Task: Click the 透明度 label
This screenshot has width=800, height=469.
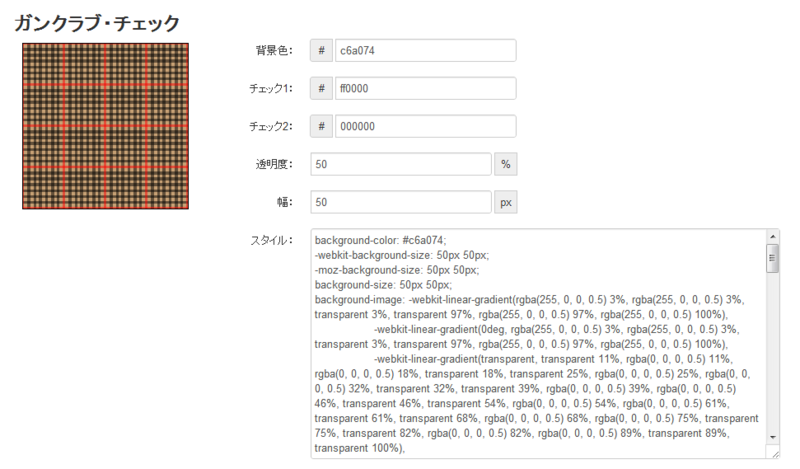Action: 274,164
